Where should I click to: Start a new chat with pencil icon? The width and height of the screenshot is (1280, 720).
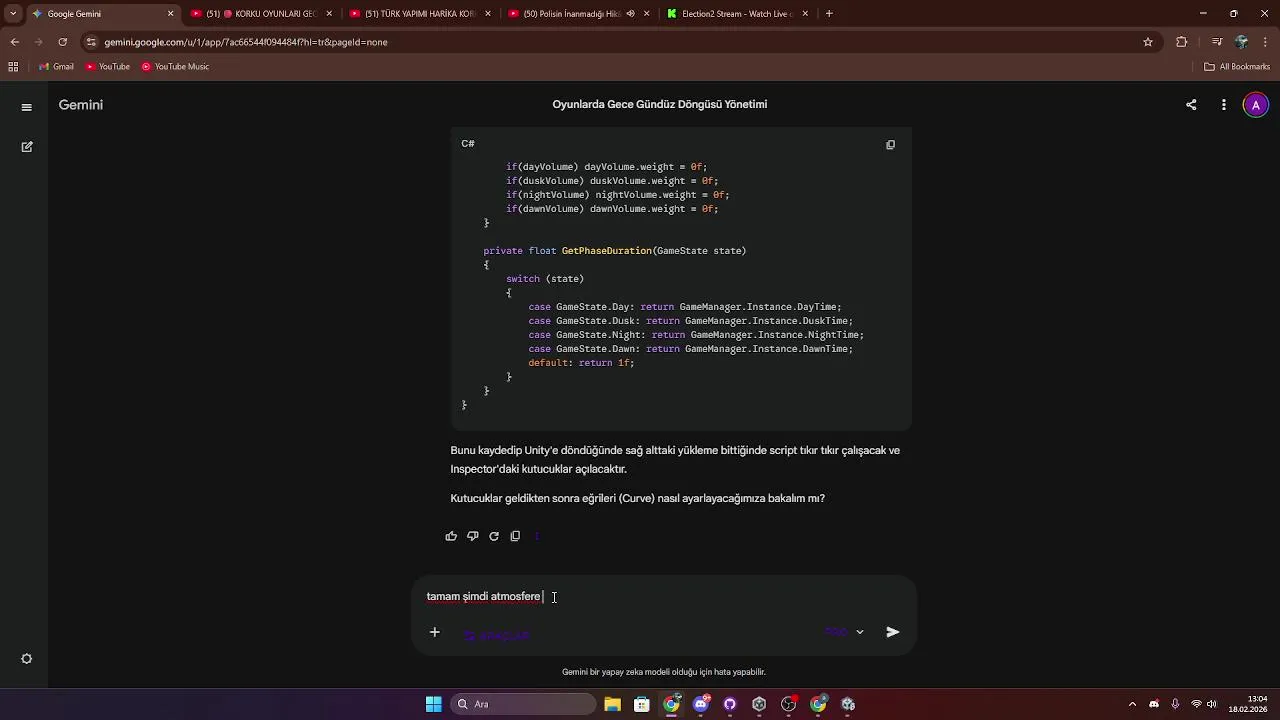click(x=27, y=146)
